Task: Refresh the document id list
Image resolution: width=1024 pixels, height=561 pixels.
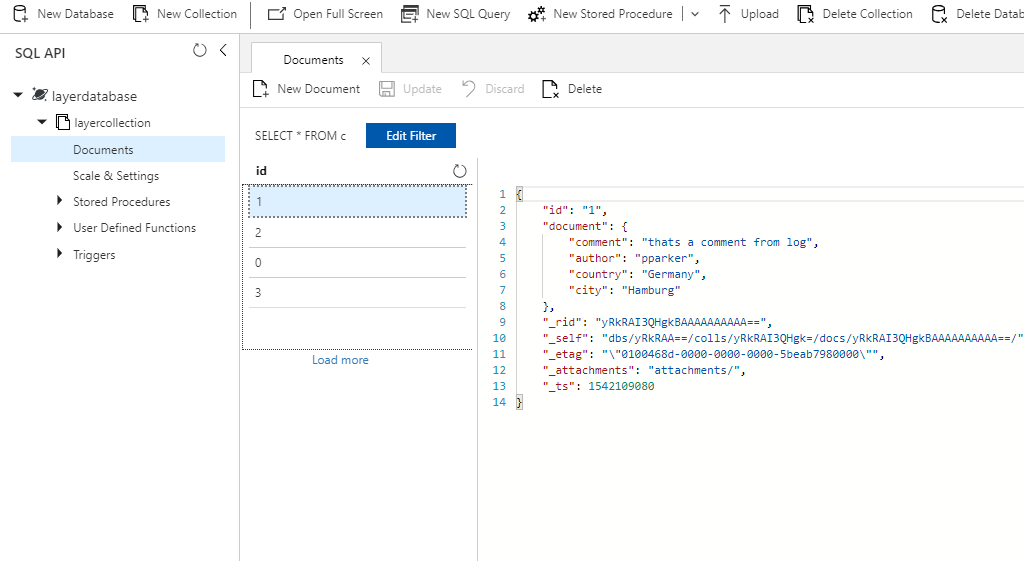Action: point(460,171)
